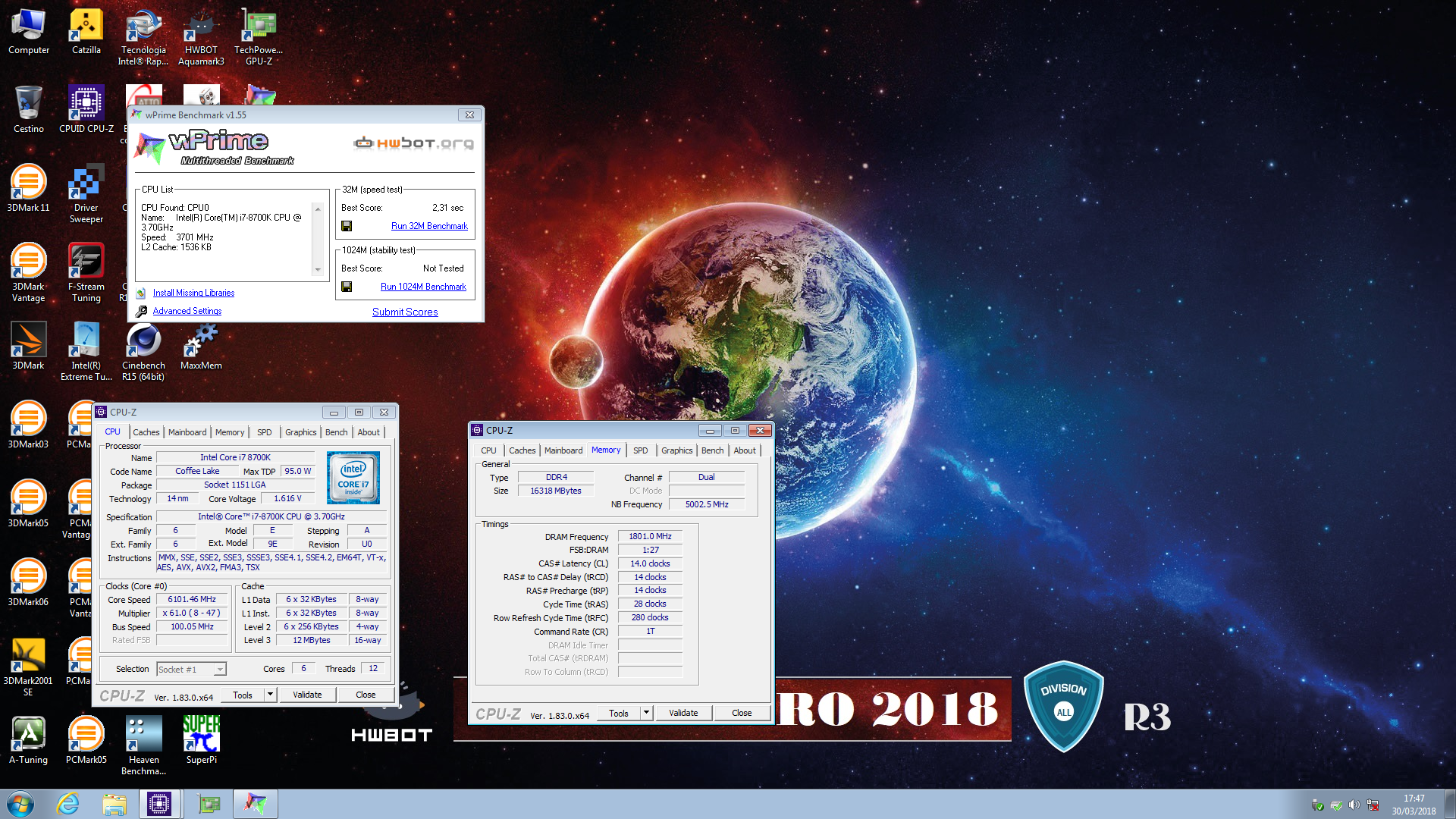
Task: Open the 3DMark06 desktop icon
Action: [x=29, y=582]
